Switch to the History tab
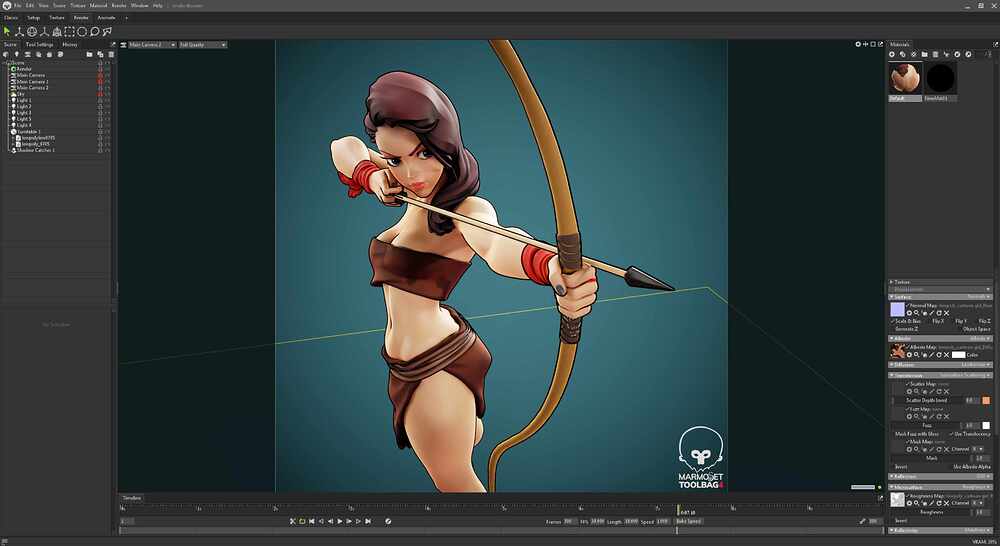Image resolution: width=1000 pixels, height=546 pixels. tap(70, 45)
